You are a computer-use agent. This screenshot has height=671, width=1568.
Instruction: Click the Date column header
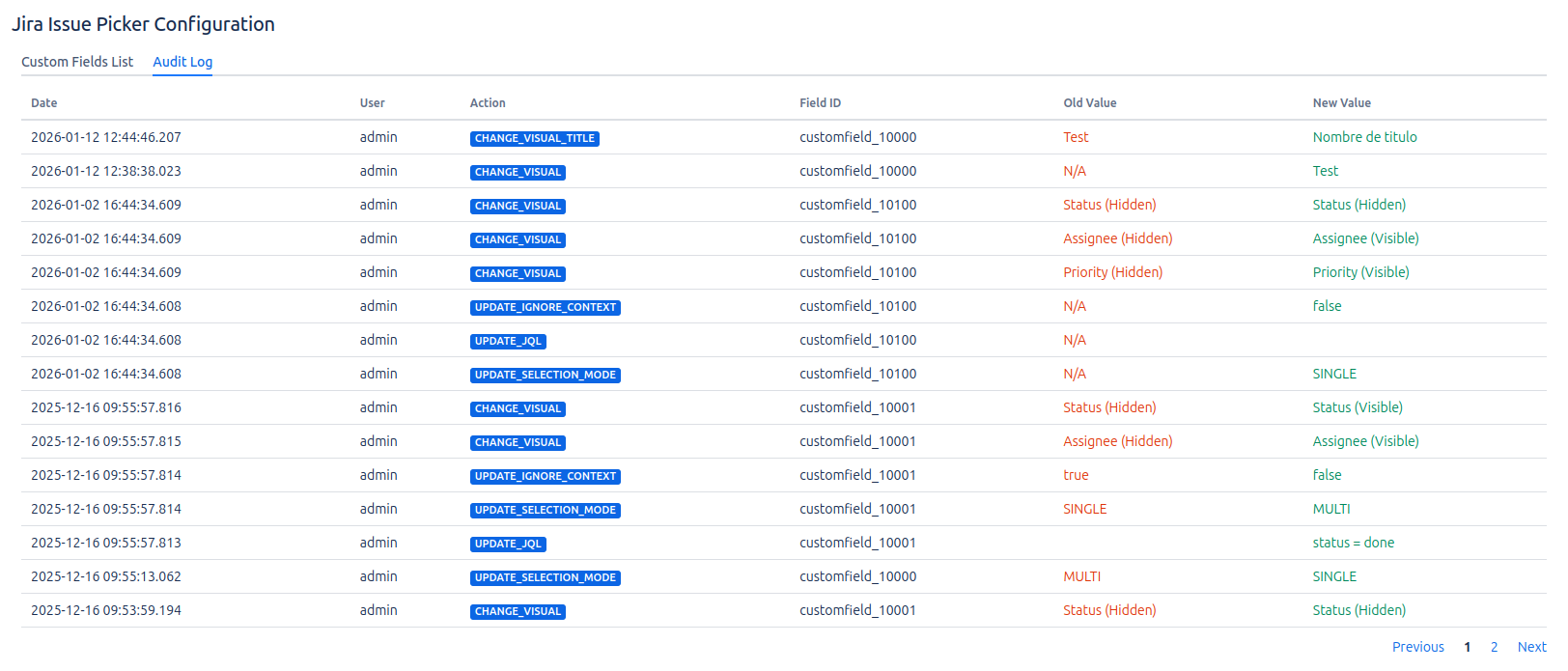tap(44, 103)
